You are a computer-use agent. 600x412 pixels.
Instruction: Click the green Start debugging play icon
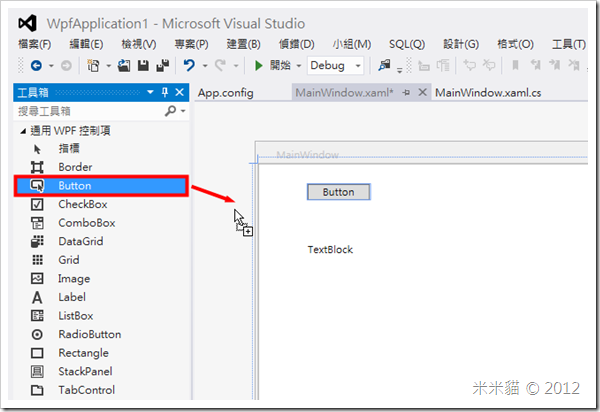click(259, 66)
